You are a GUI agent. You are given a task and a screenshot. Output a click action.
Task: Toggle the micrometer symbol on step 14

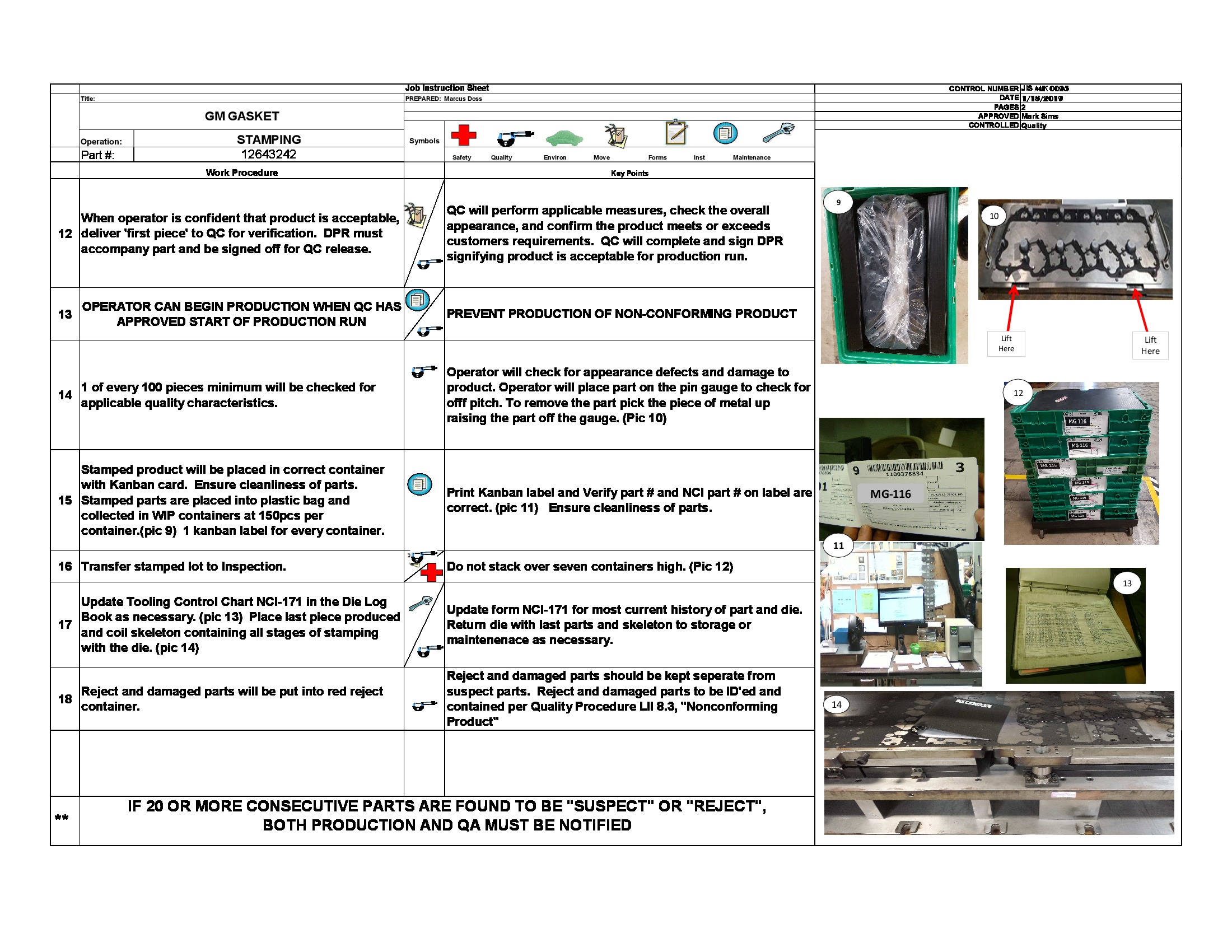coord(422,372)
